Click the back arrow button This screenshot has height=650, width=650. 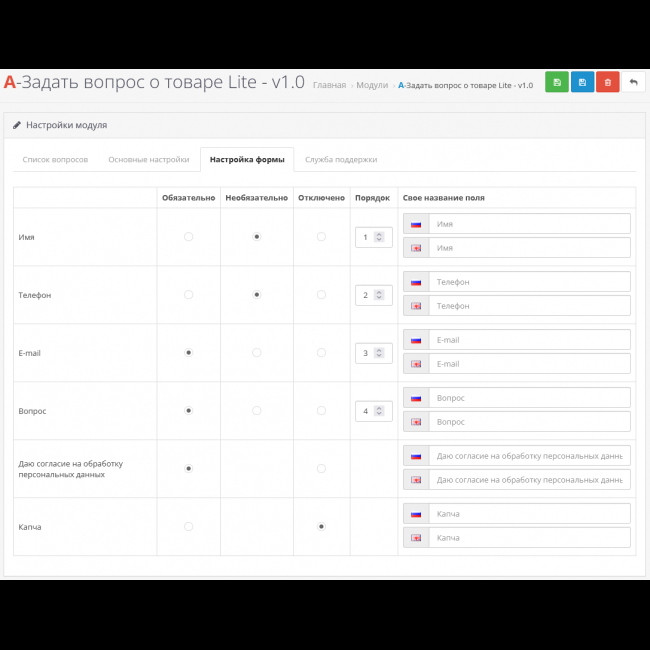pos(634,83)
